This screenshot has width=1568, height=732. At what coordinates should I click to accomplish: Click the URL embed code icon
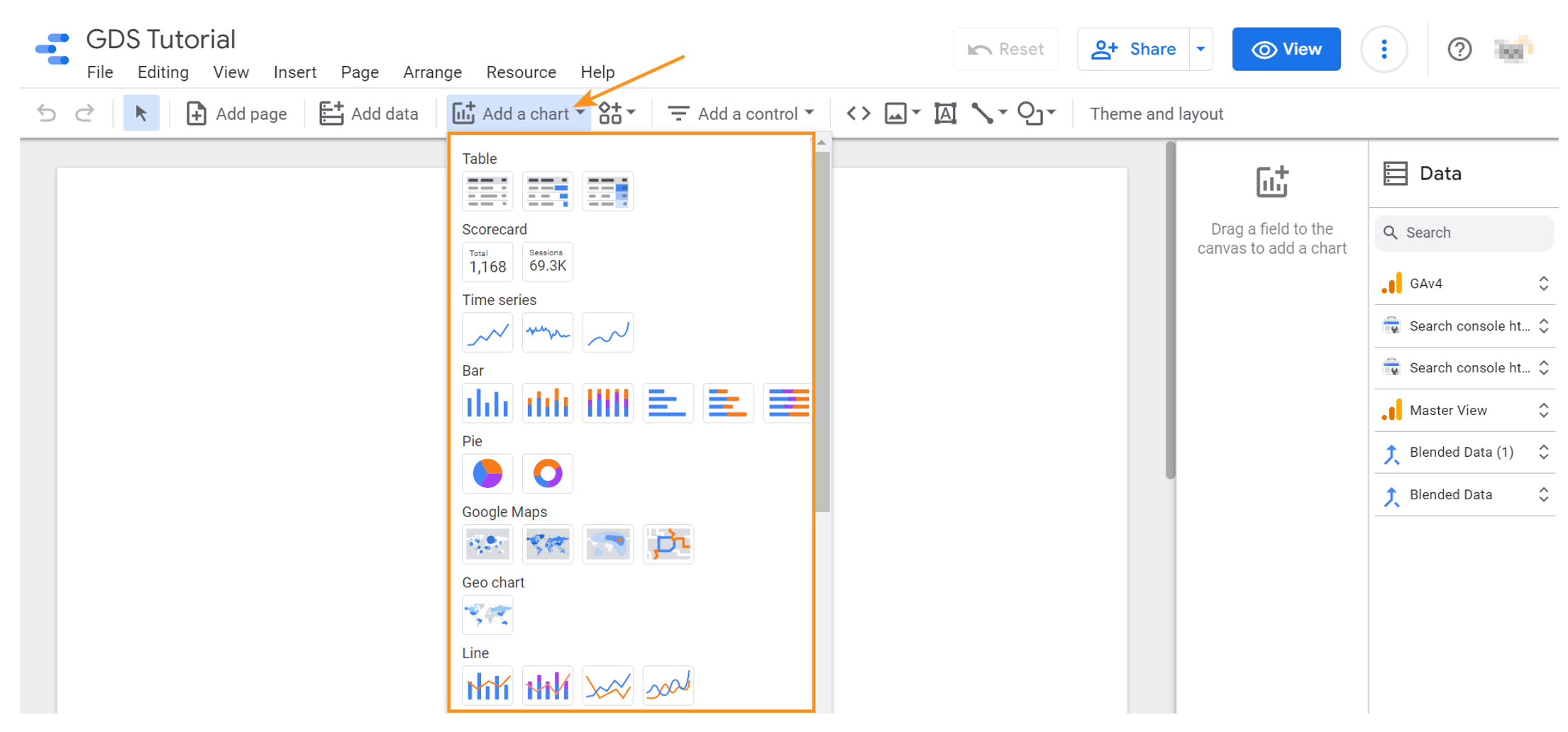[858, 113]
